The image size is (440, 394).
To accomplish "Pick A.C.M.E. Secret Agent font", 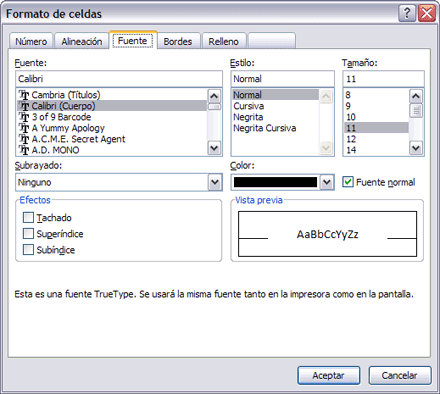I will point(112,139).
